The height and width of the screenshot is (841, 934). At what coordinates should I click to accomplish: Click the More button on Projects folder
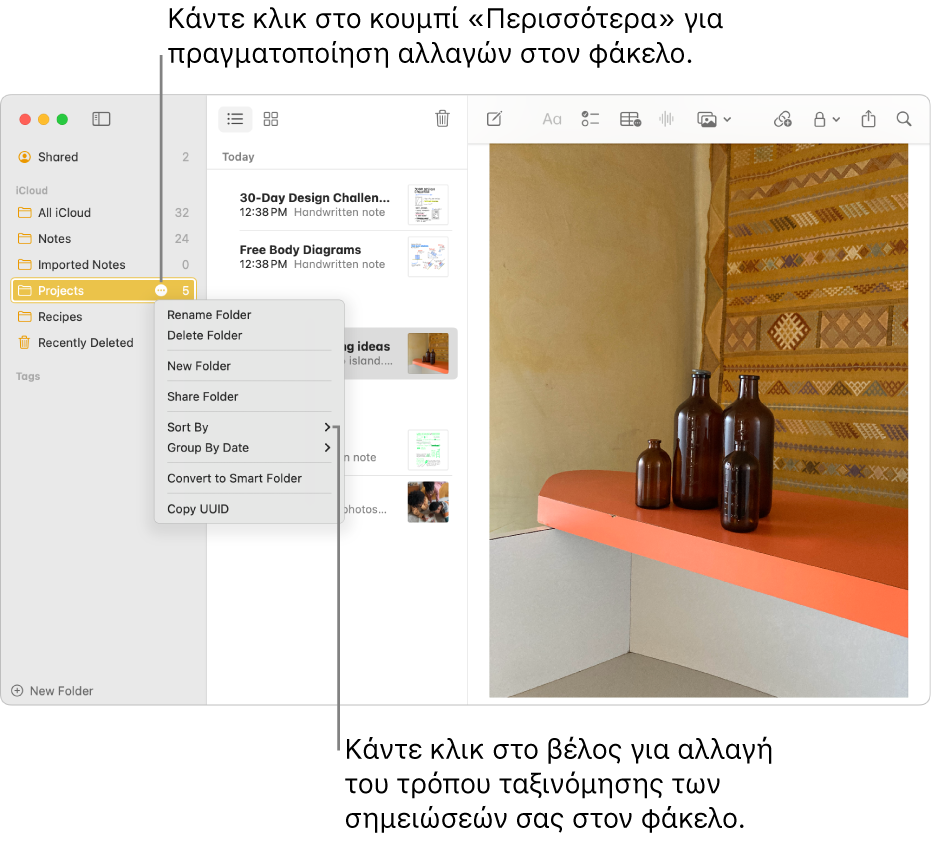(162, 291)
